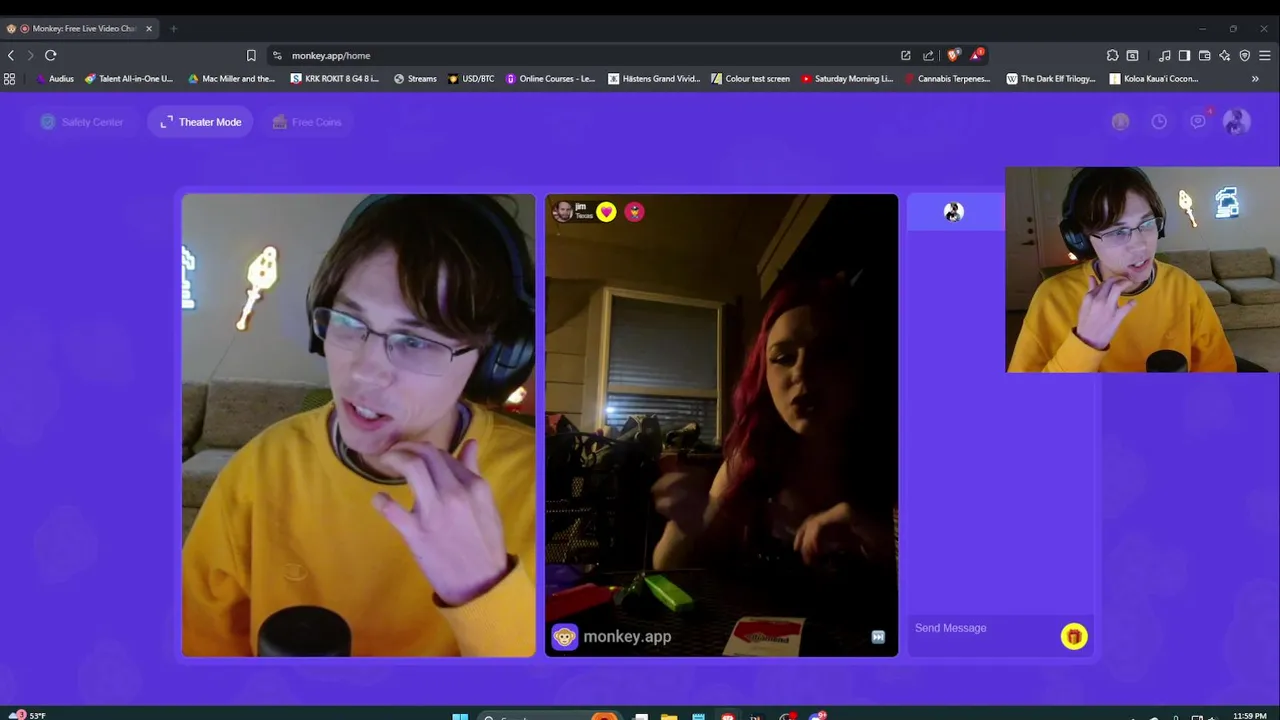Share this page using share icon
This screenshot has height=720, width=1280.
(x=928, y=56)
